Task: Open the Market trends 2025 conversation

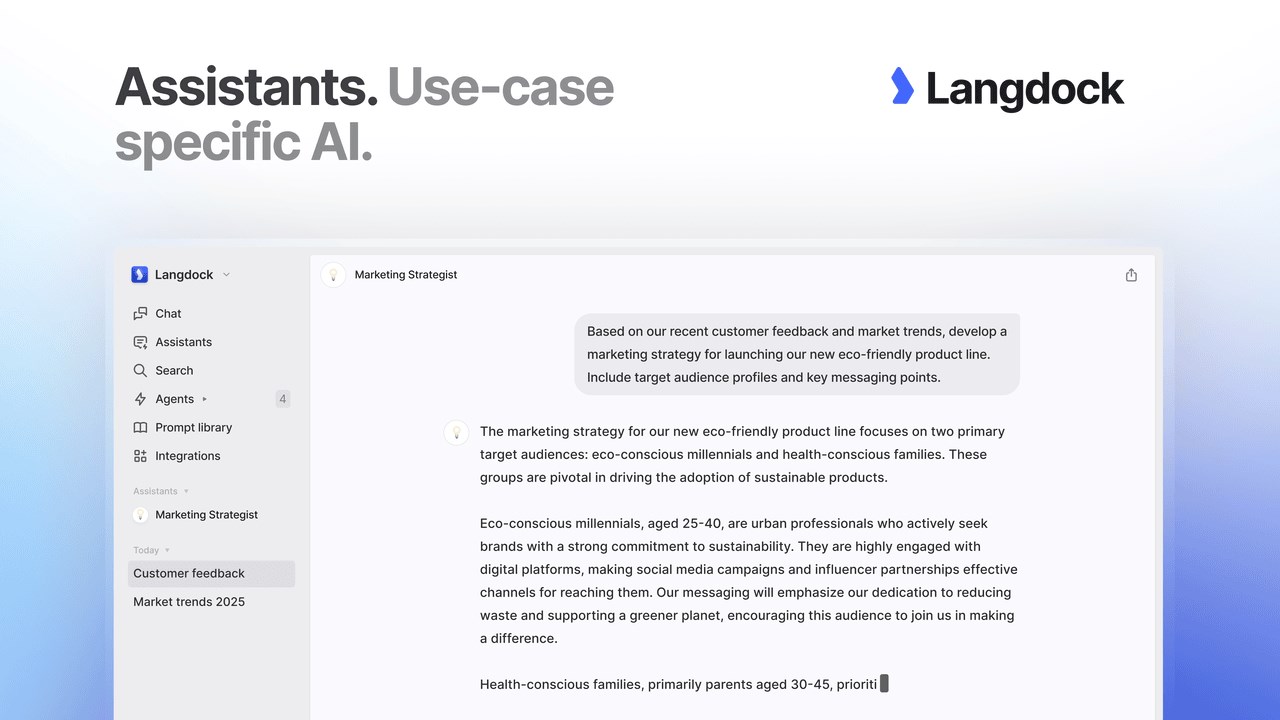Action: pyautogui.click(x=211, y=602)
